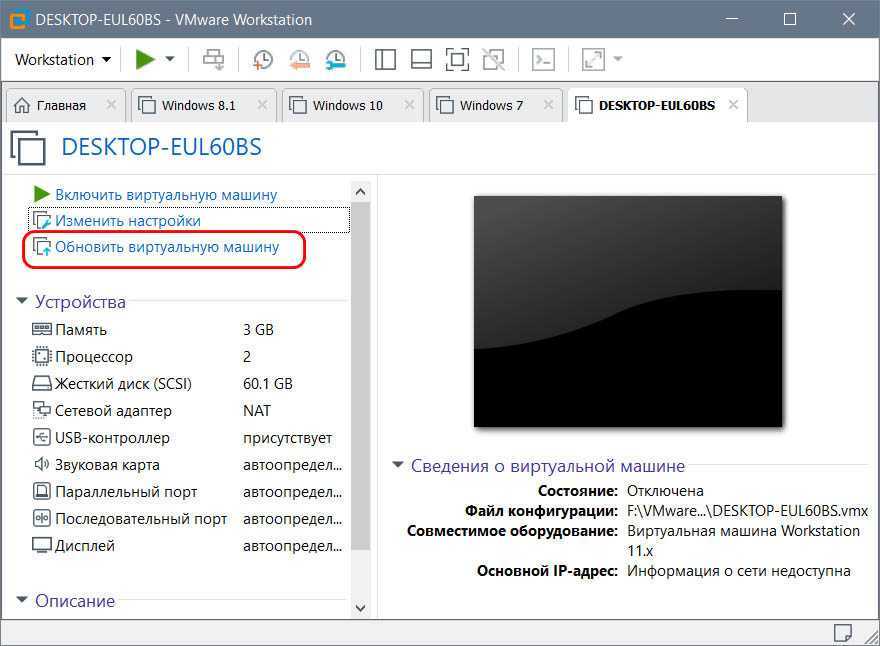Toggle the thumbnail bar view icon
Image resolution: width=880 pixels, height=646 pixels.
click(421, 59)
